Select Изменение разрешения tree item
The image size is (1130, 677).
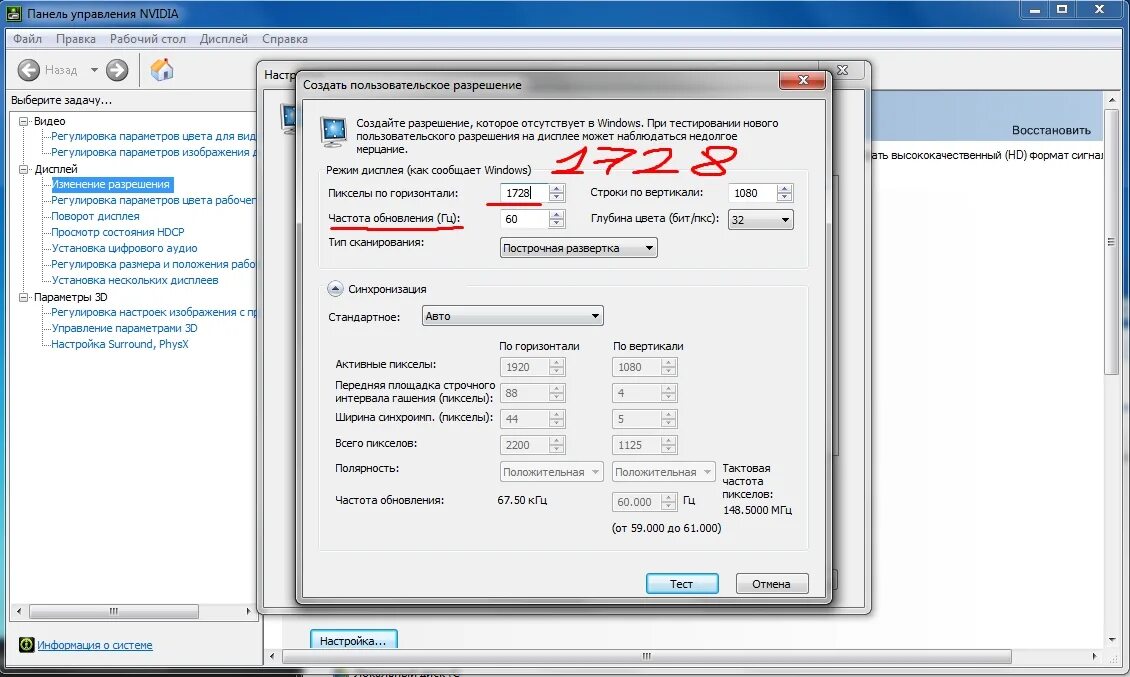click(111, 185)
